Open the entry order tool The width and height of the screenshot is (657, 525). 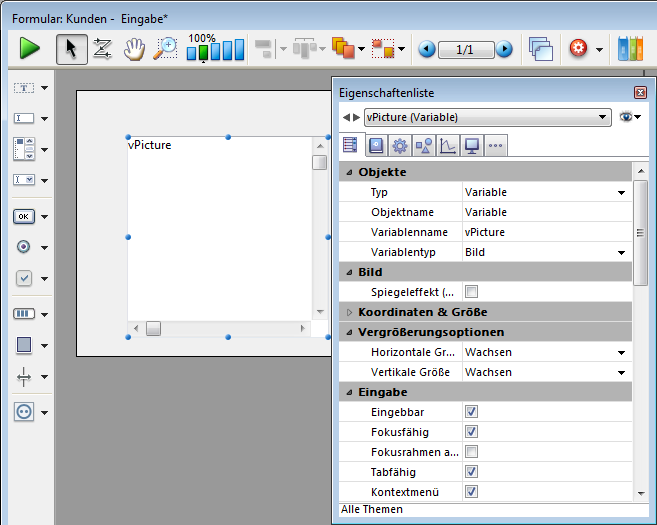tap(102, 49)
